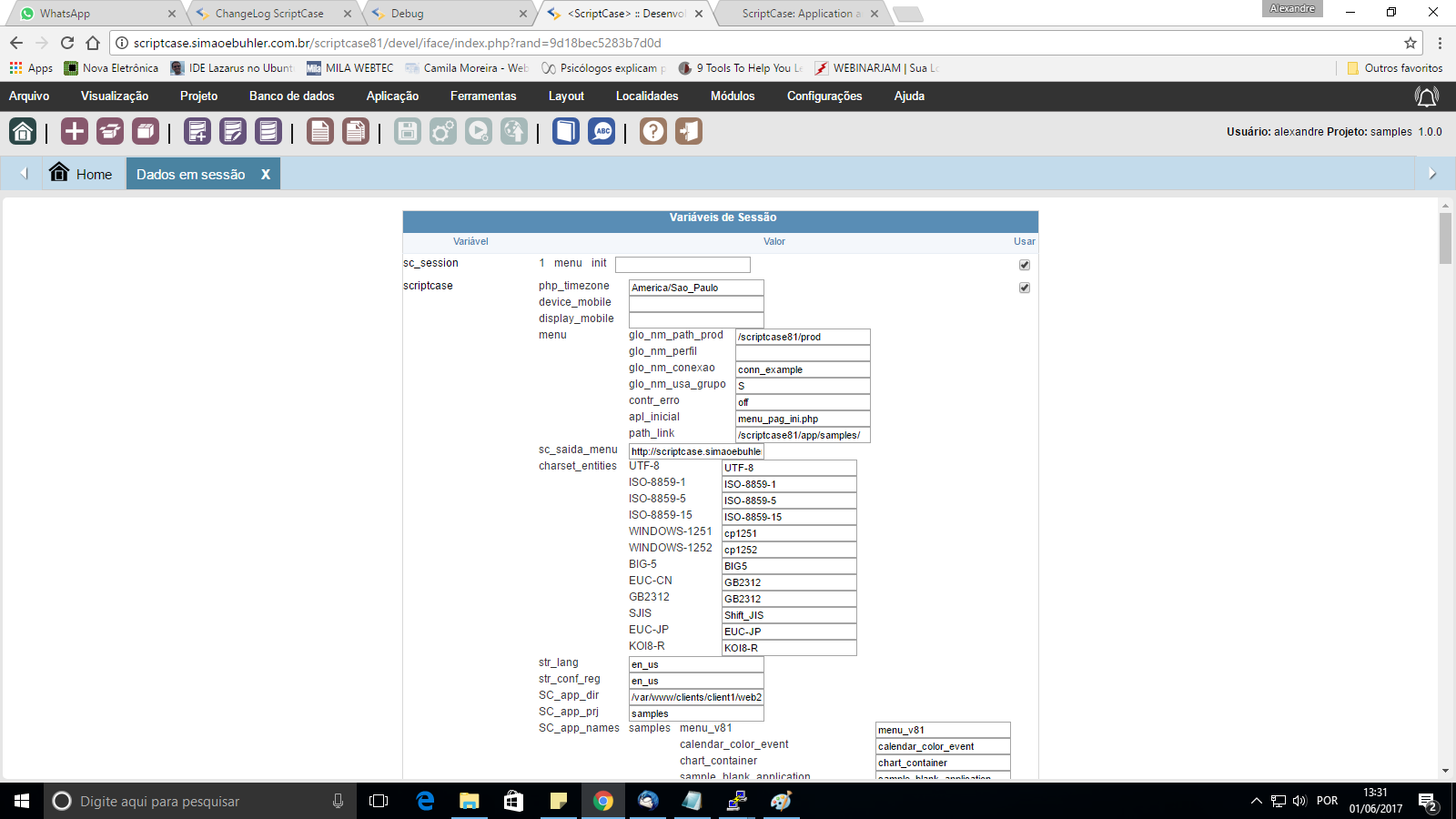This screenshot has height=819, width=1456.
Task: Close the Dados em sessão tab
Action: click(x=266, y=175)
